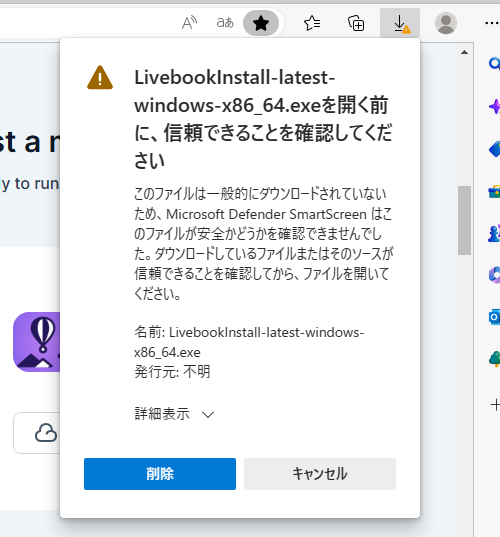
Task: Open the Games chess pieces sidebar icon
Action: [x=495, y=234]
